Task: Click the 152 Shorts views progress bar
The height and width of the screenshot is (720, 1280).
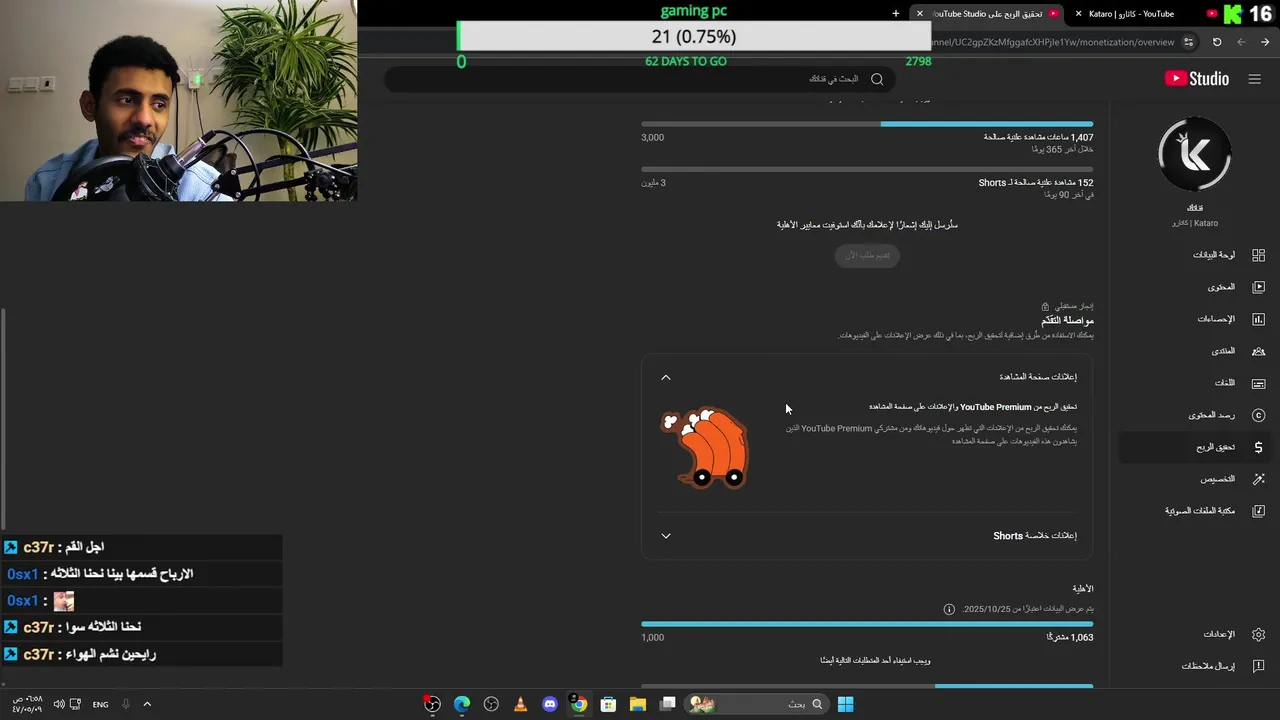Action: [867, 169]
